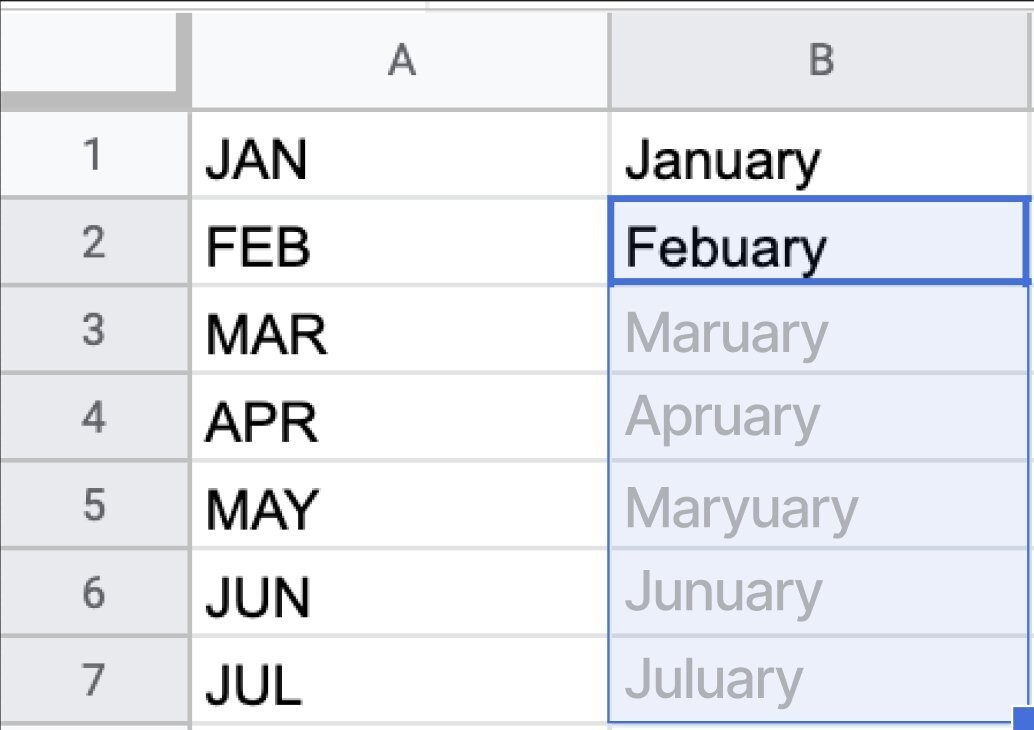The image size is (1034, 730).
Task: Click the active cell Febuary
Action: [x=820, y=242]
